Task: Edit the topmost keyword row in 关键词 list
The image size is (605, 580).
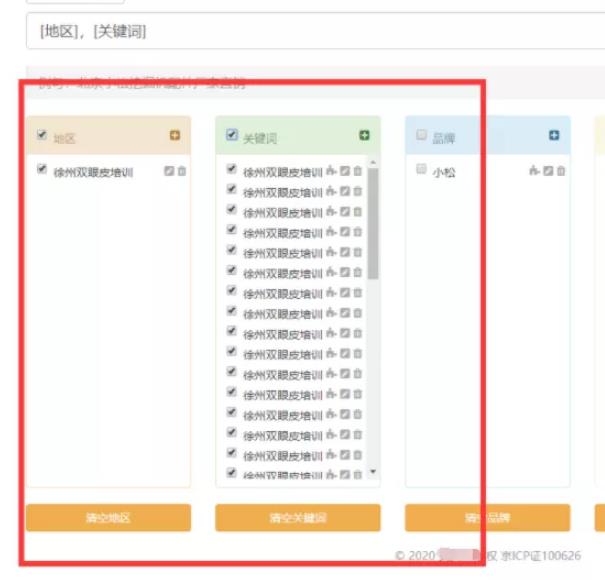Action: (x=345, y=171)
